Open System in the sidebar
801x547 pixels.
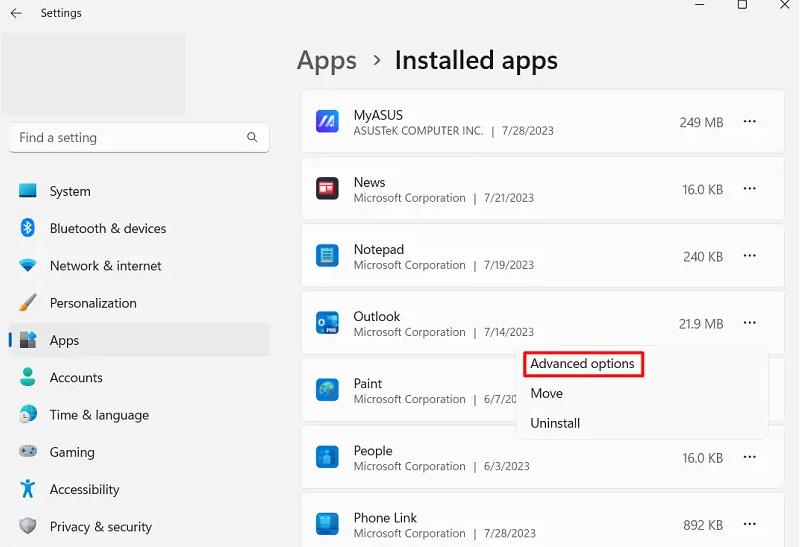click(70, 191)
